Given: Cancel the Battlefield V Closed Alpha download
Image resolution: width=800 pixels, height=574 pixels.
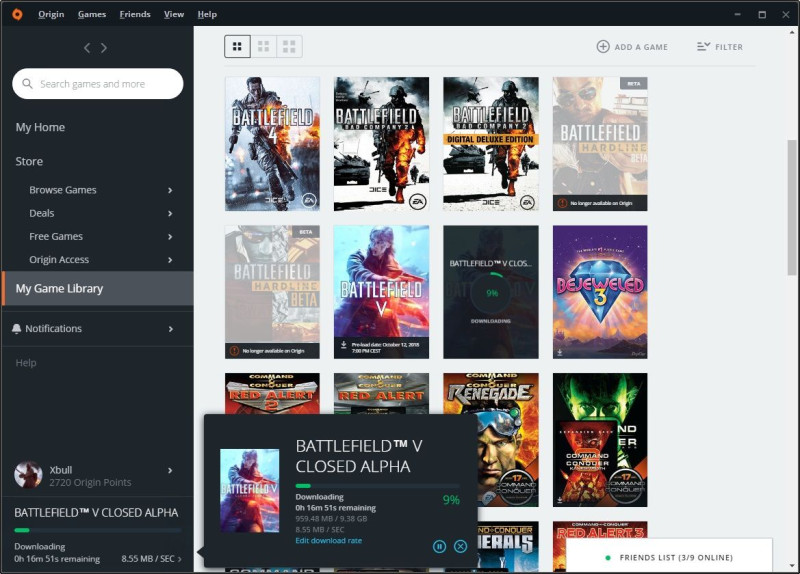Looking at the screenshot, I should 460,546.
